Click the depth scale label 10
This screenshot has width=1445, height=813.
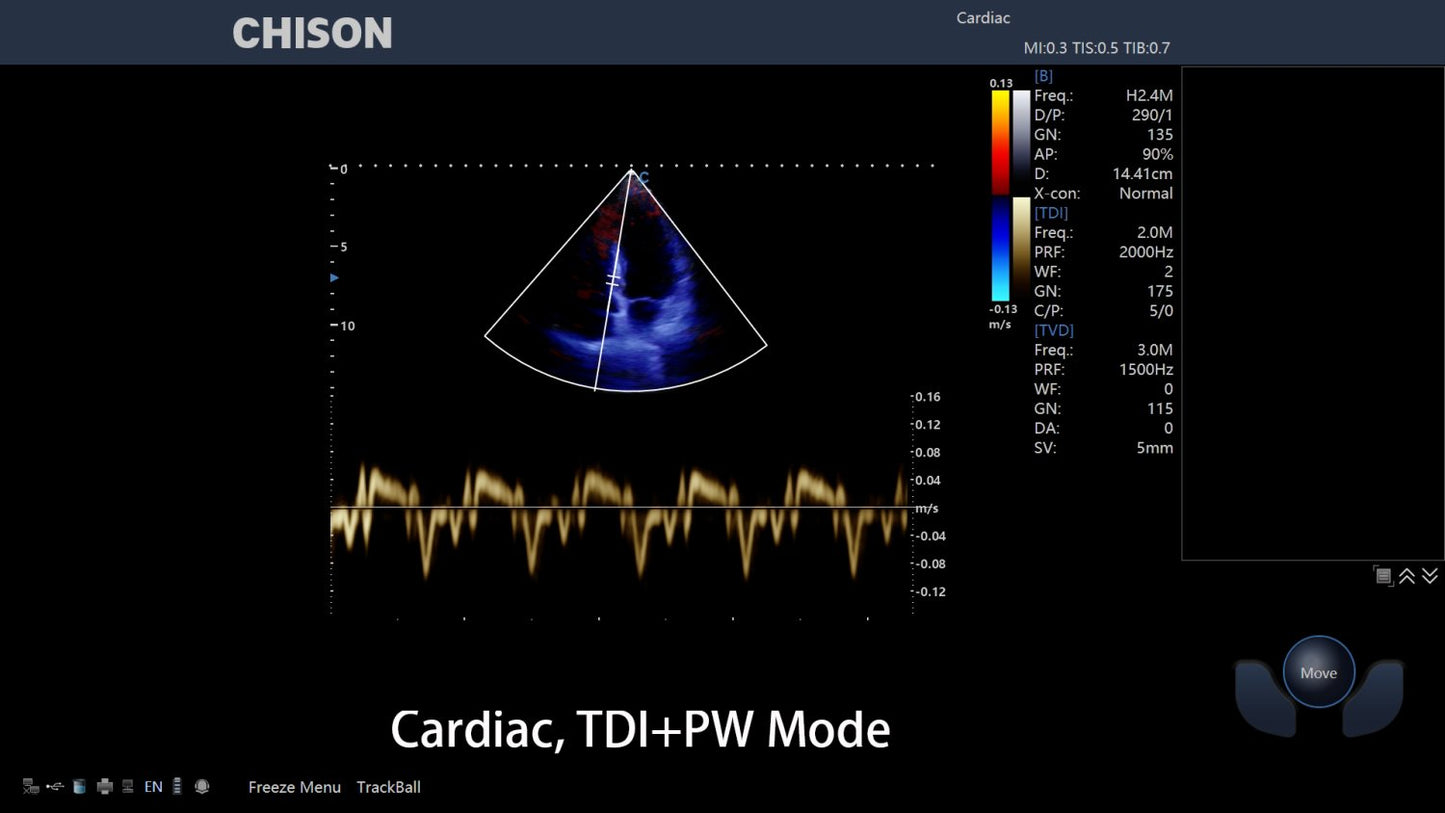(x=348, y=326)
